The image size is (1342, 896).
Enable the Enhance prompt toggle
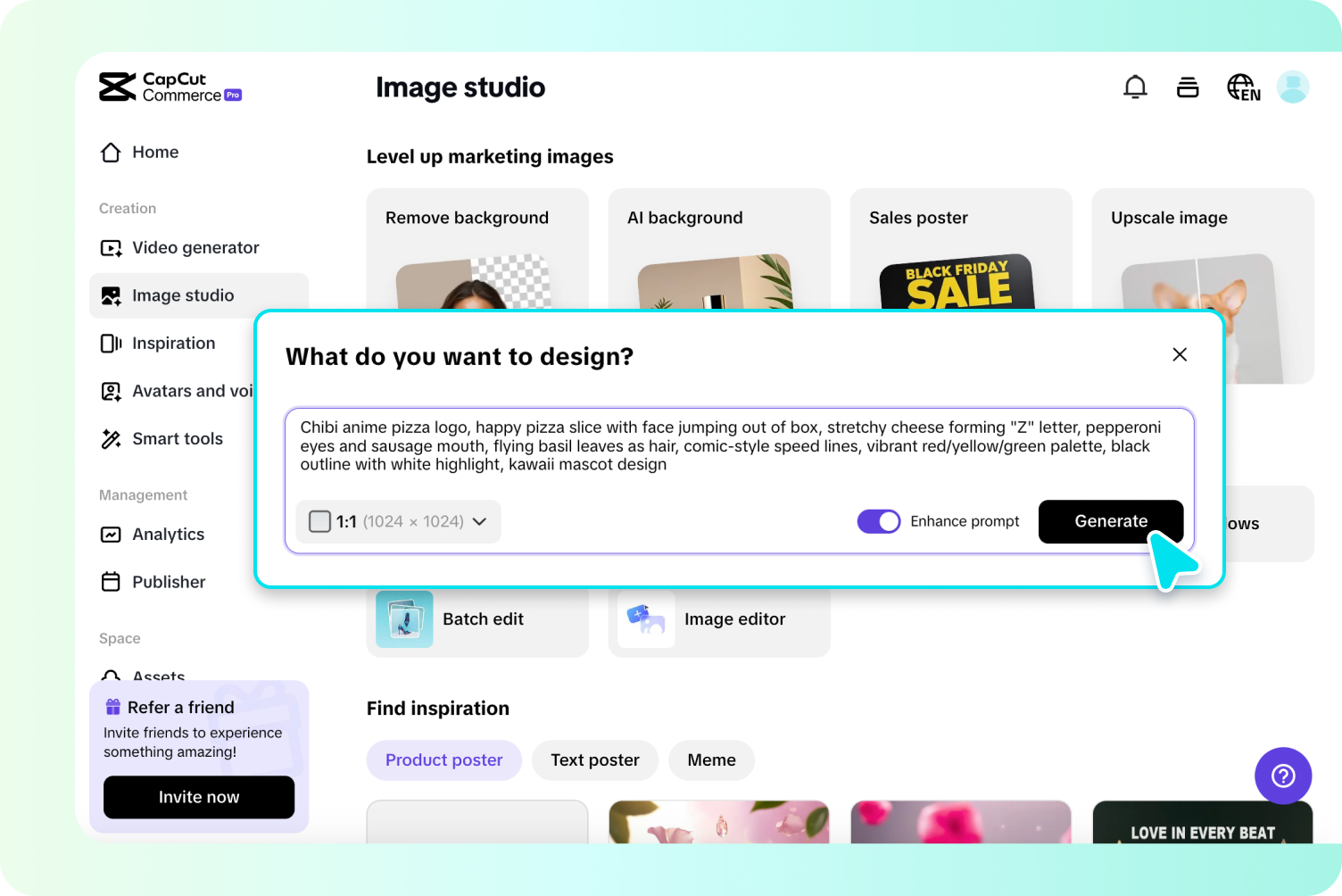pos(879,521)
